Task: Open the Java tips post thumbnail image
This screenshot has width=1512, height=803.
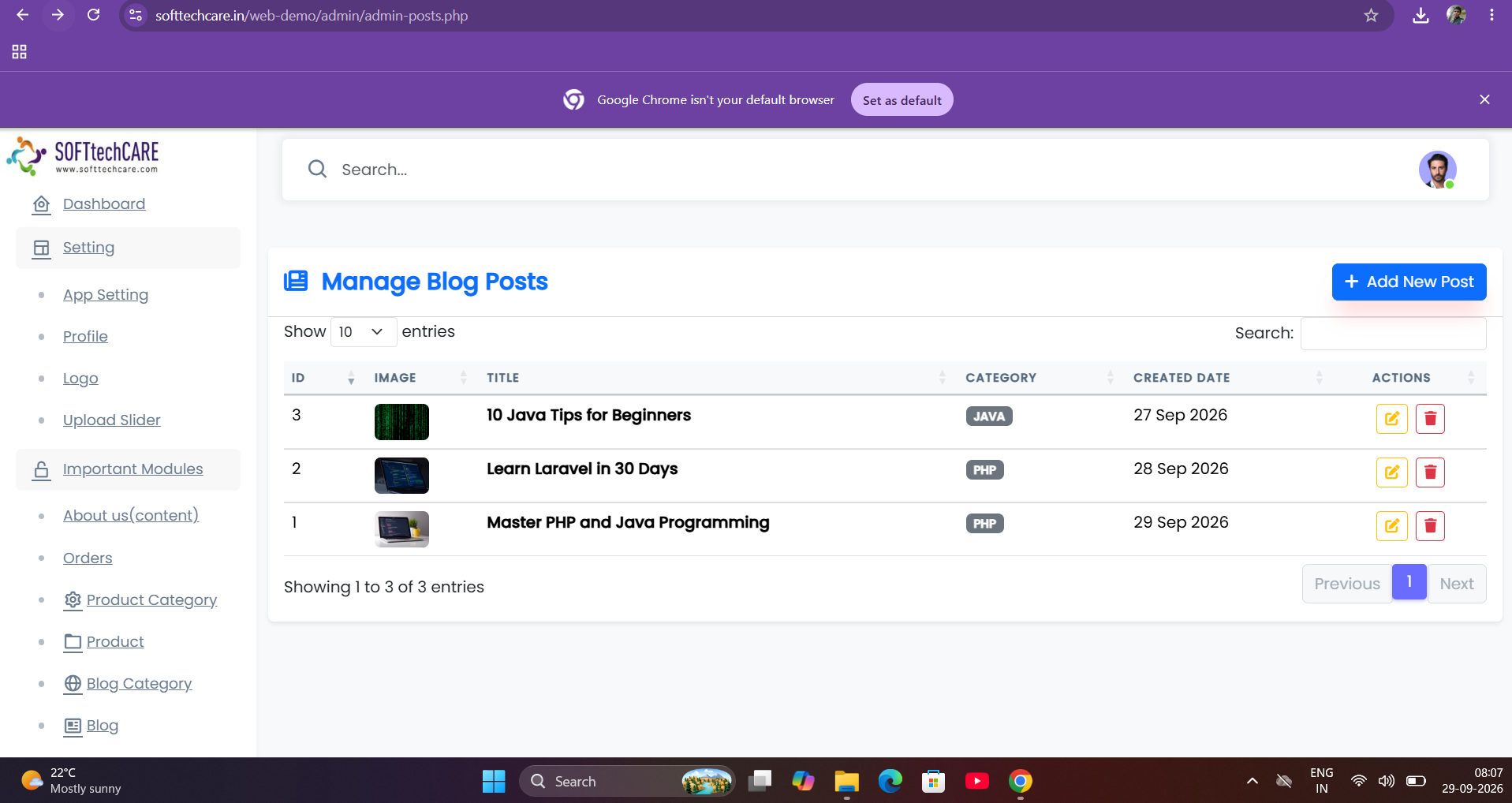Action: tap(401, 421)
